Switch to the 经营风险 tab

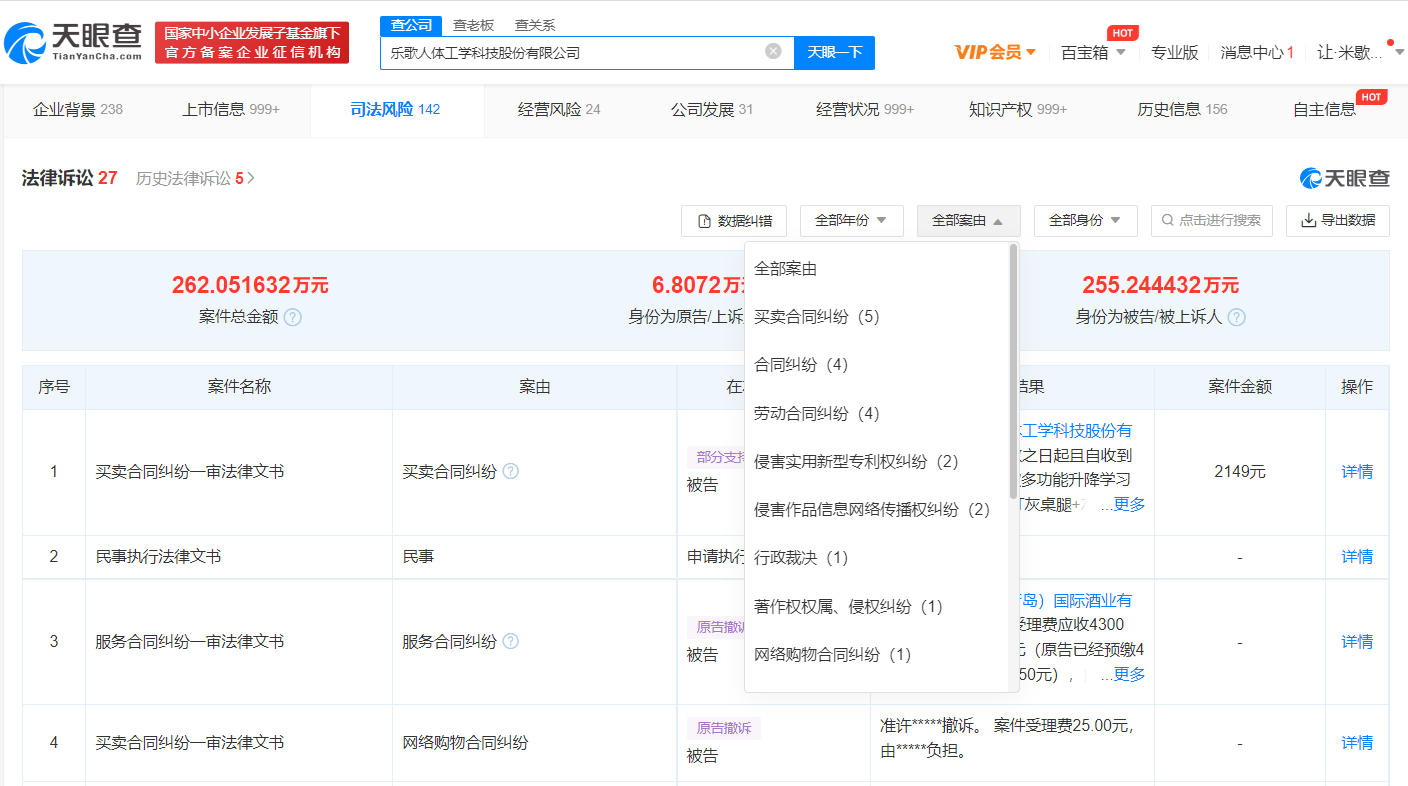coord(558,110)
